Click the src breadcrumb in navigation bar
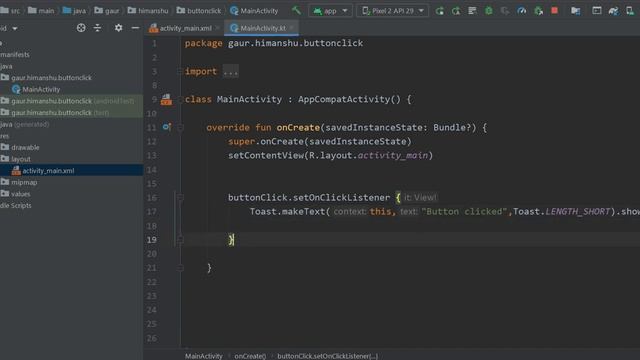Viewport: 640px width, 360px height. click(x=11, y=11)
